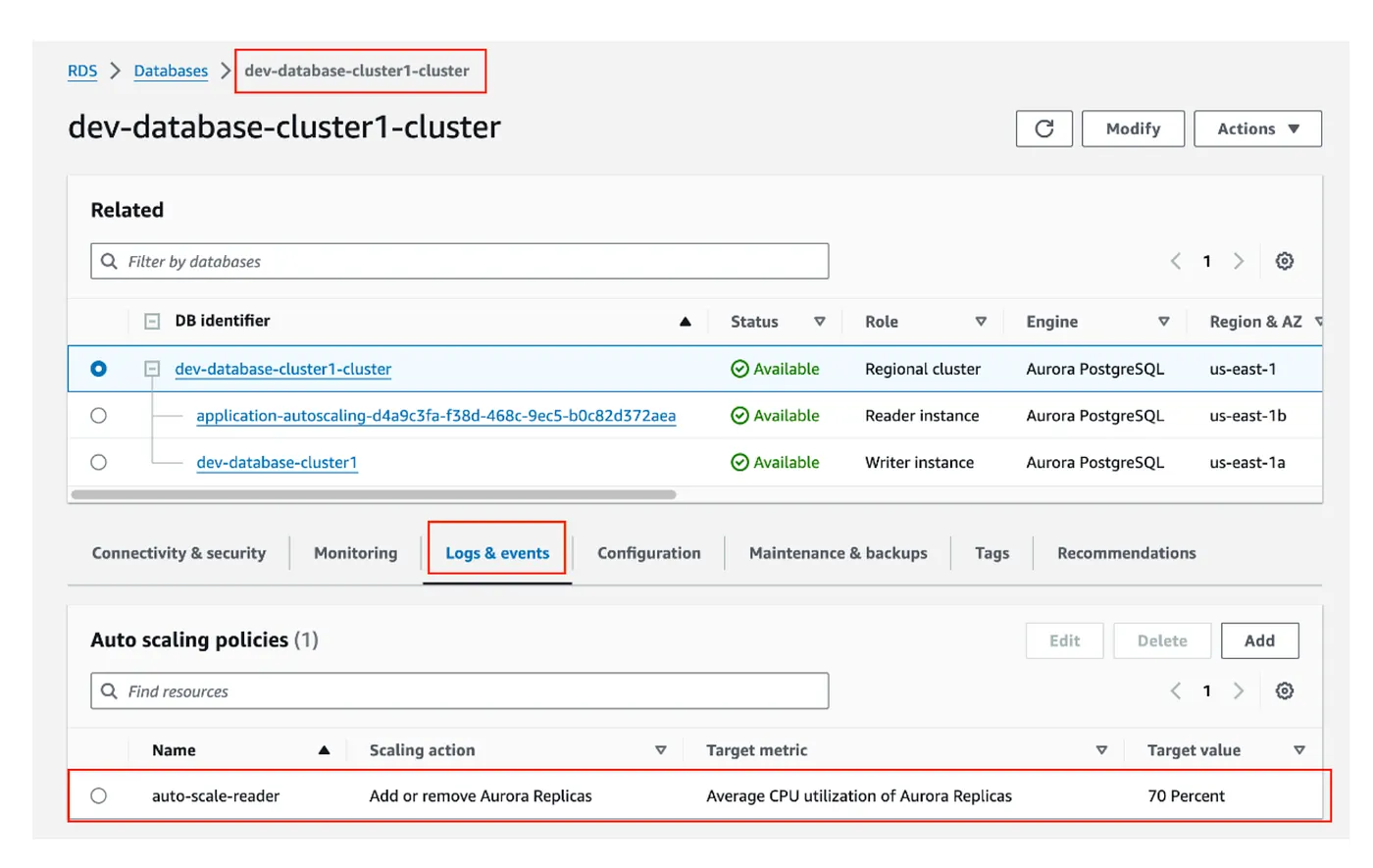Sort policies by Name column arrow
The image size is (1373, 868).
click(x=324, y=750)
